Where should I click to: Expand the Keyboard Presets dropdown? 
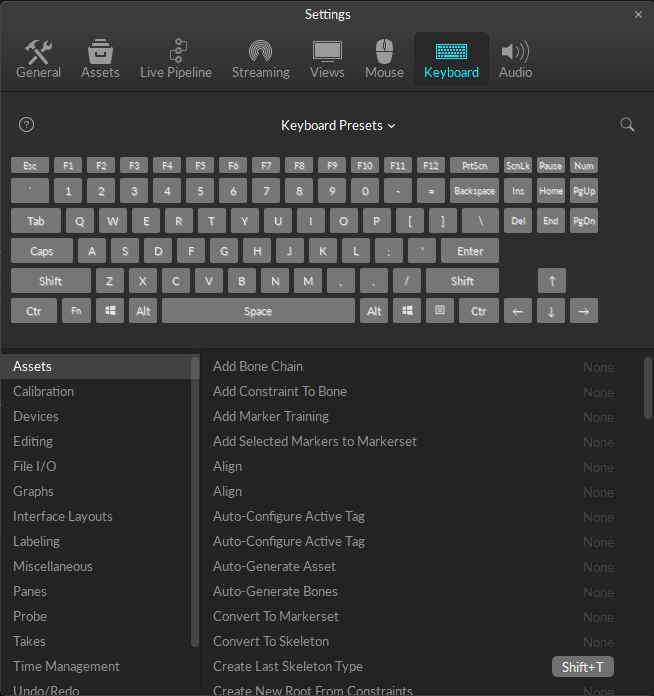coord(338,125)
